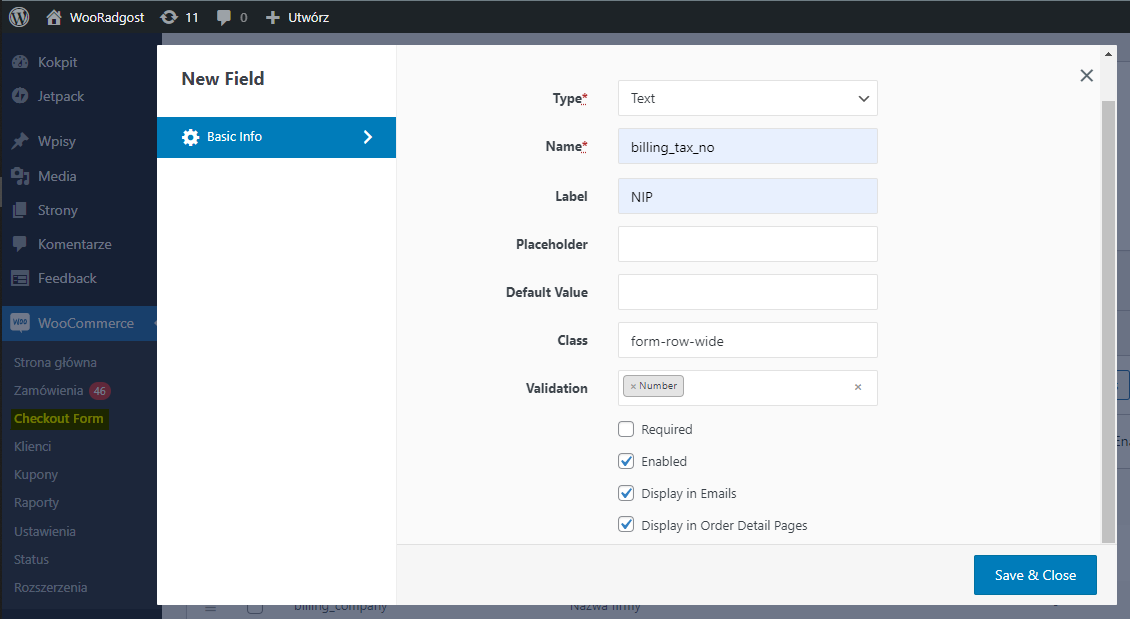Open the Type dropdown set to Text
Screen dimensions: 1130x619
pyautogui.click(x=747, y=98)
